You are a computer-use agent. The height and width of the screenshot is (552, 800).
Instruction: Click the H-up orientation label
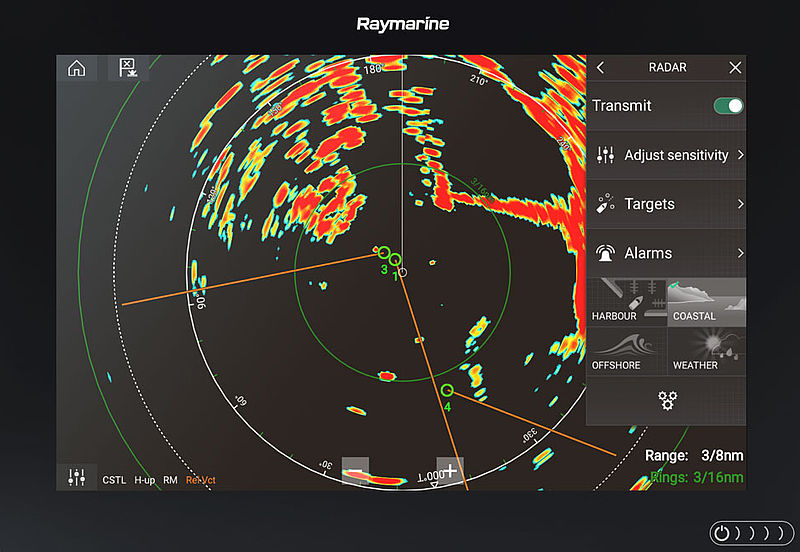point(145,481)
